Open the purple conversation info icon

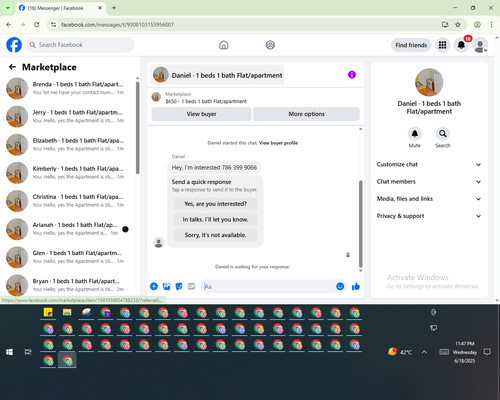point(352,75)
